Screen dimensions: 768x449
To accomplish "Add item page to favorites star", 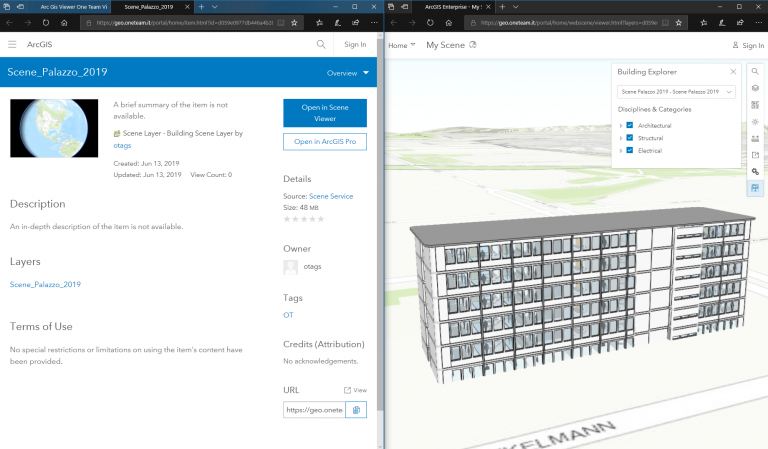I will tap(294, 23).
